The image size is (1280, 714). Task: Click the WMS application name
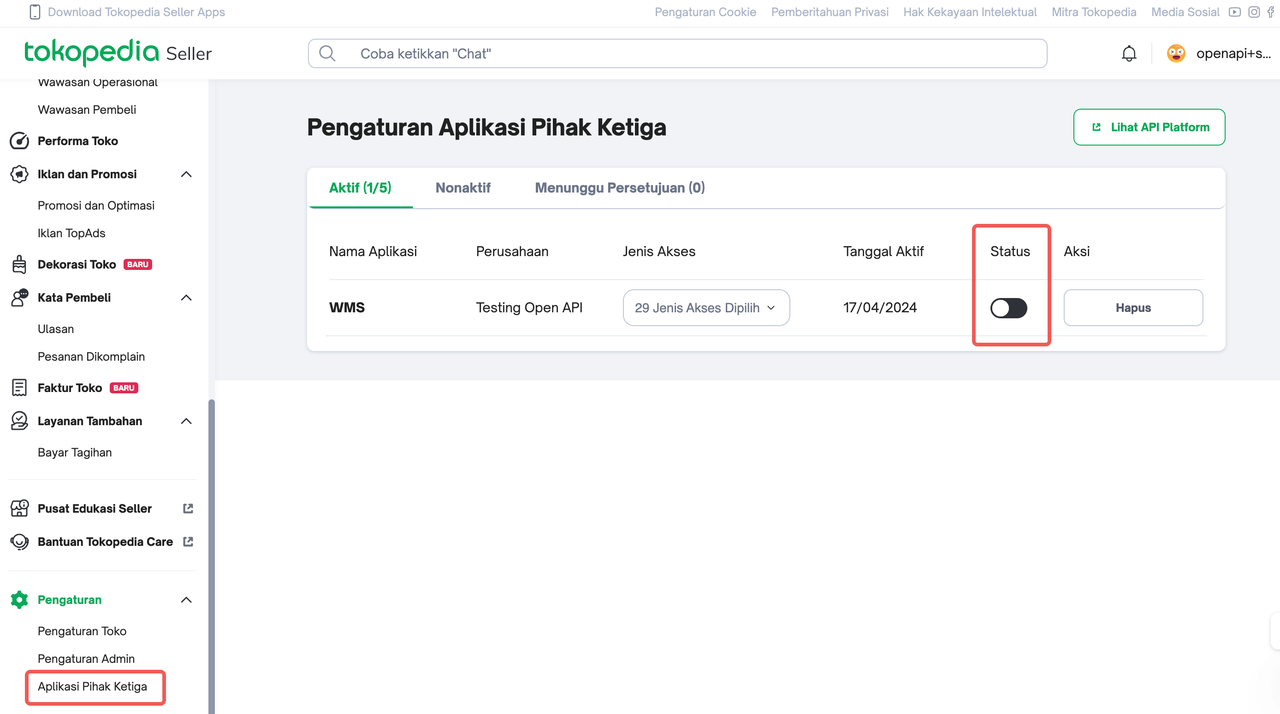pyautogui.click(x=347, y=308)
